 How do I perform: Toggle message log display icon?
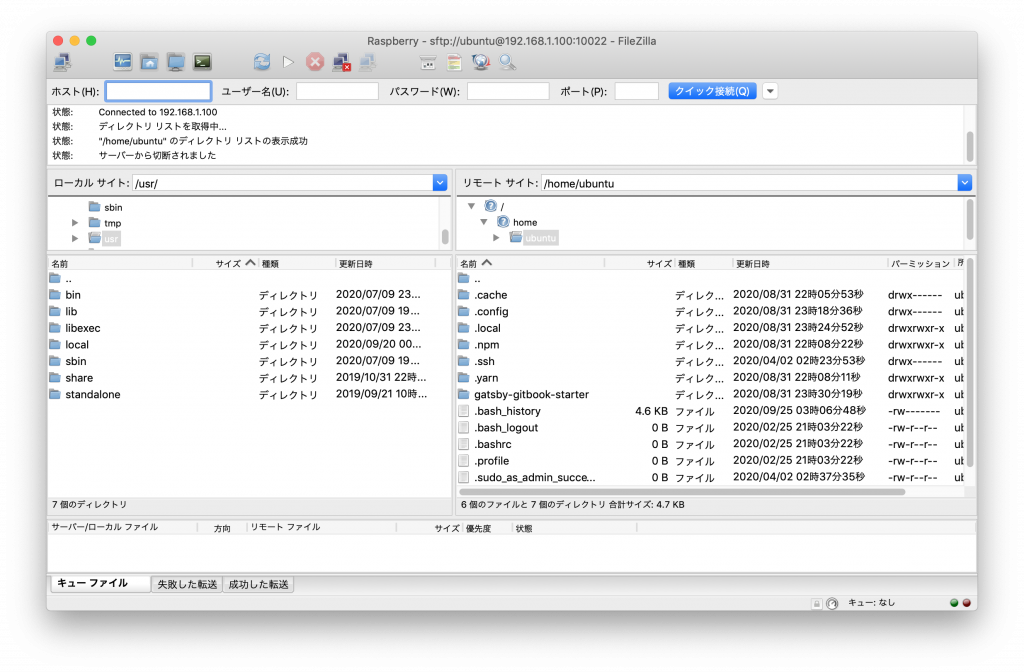(x=122, y=62)
